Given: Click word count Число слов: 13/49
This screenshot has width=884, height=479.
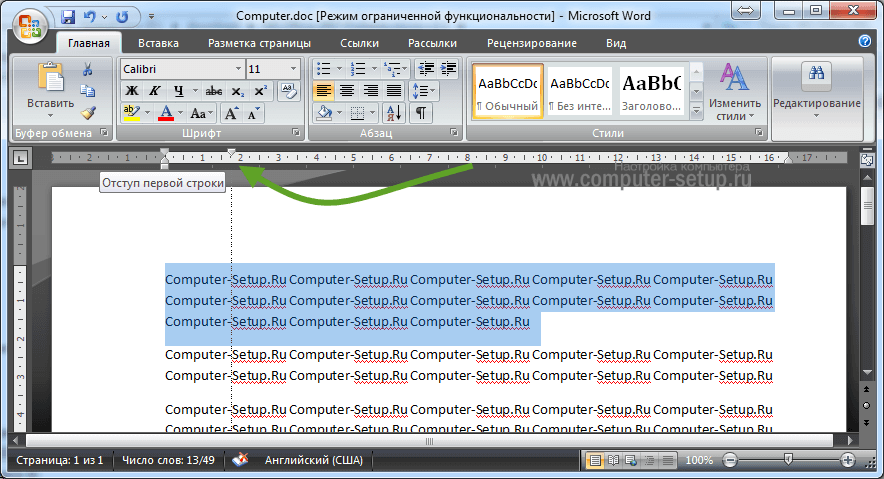Looking at the screenshot, I should pos(168,460).
